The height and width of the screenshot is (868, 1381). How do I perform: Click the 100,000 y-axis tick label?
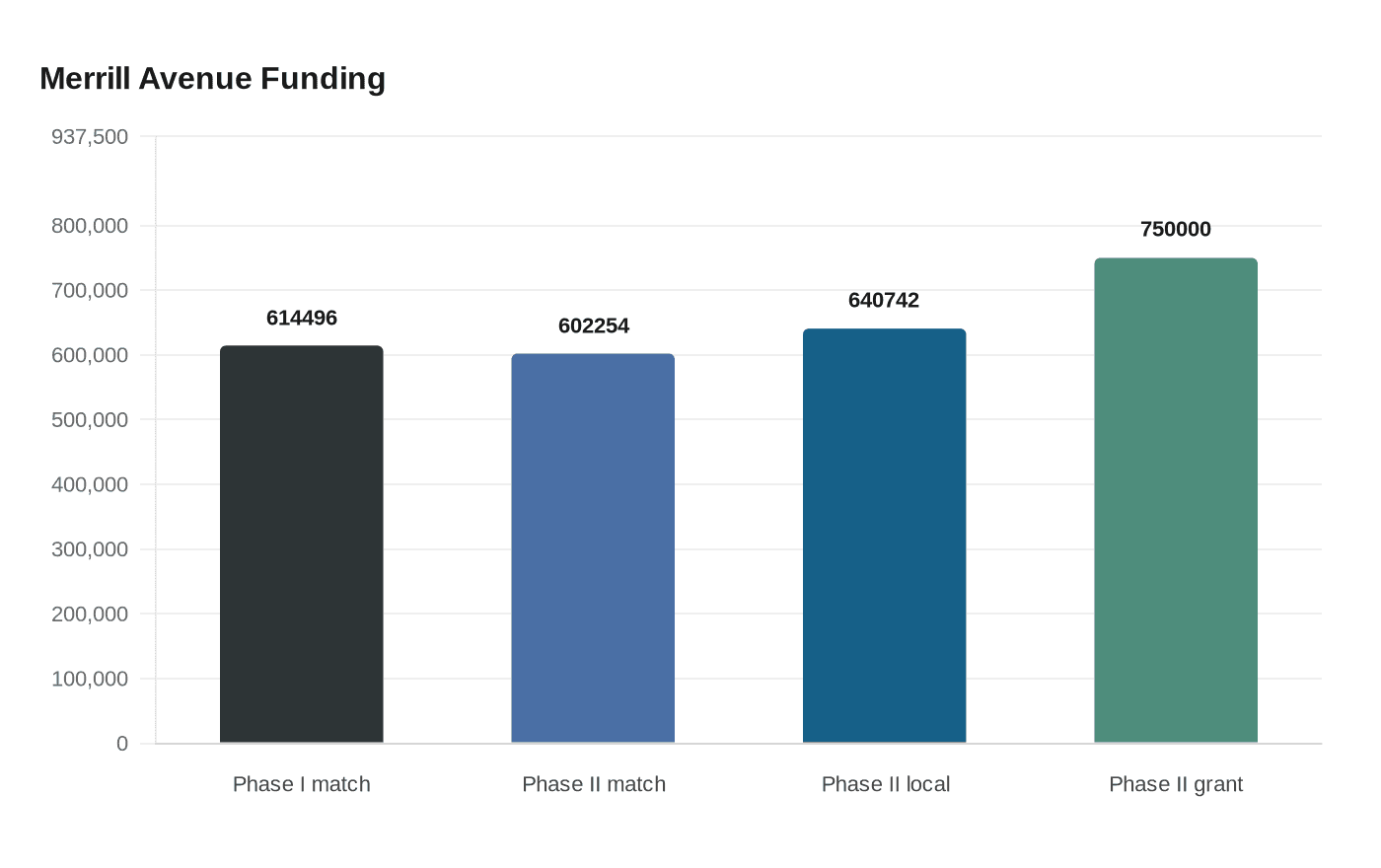point(90,679)
